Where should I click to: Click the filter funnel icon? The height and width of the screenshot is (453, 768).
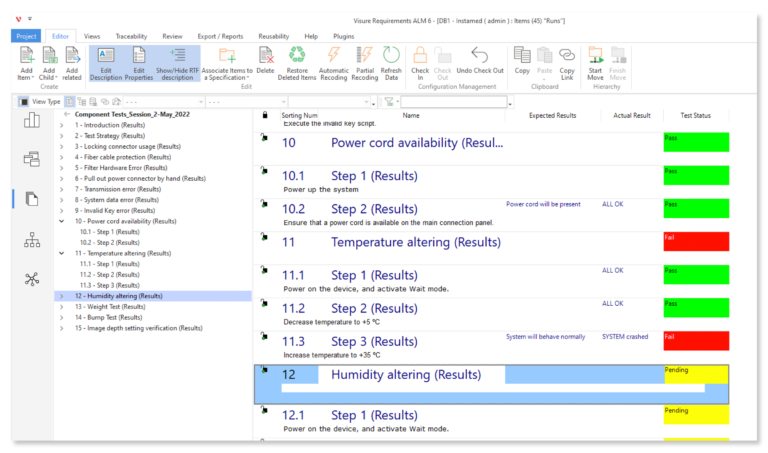click(389, 101)
